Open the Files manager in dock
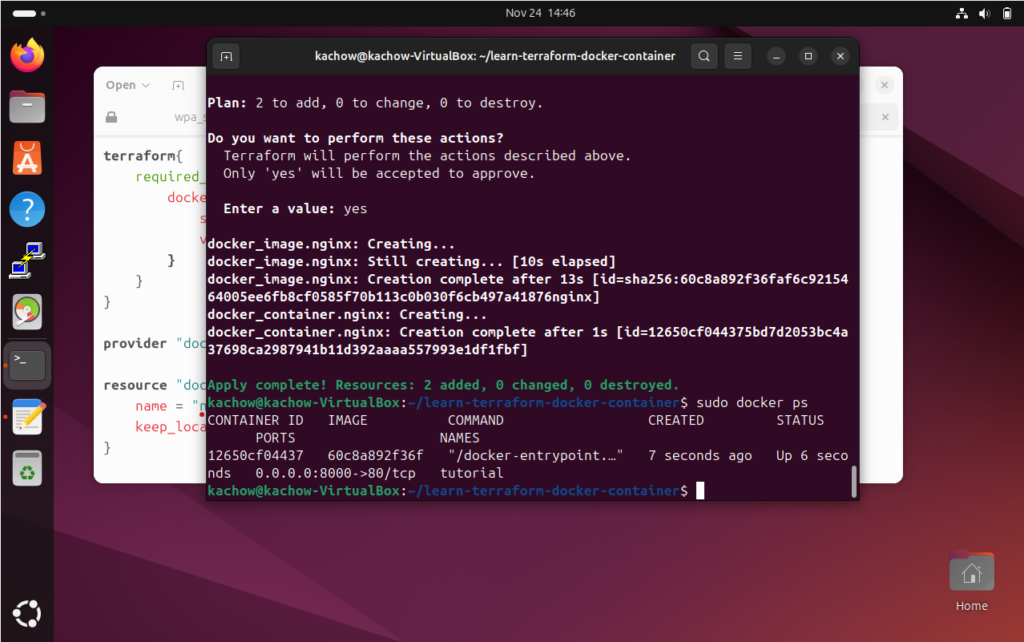The width and height of the screenshot is (1024, 642). 27,106
